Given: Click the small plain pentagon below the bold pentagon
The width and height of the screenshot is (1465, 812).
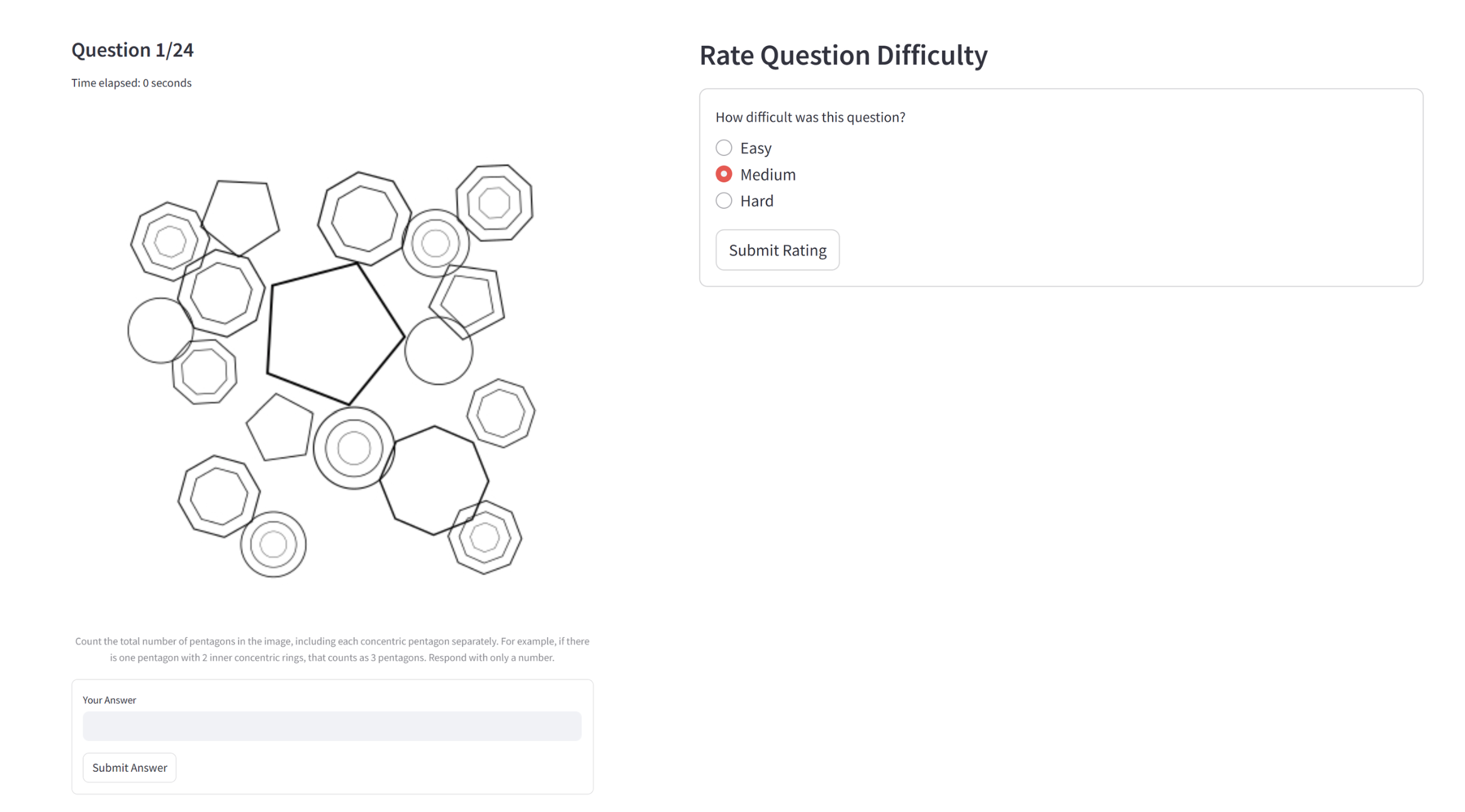Looking at the screenshot, I should [280, 428].
